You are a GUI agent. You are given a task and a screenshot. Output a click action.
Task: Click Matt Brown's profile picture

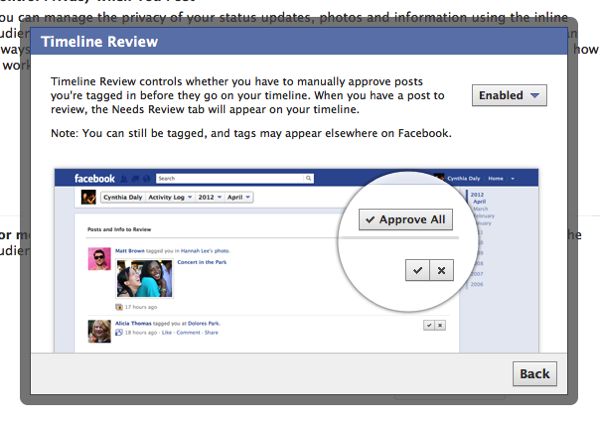(99, 259)
